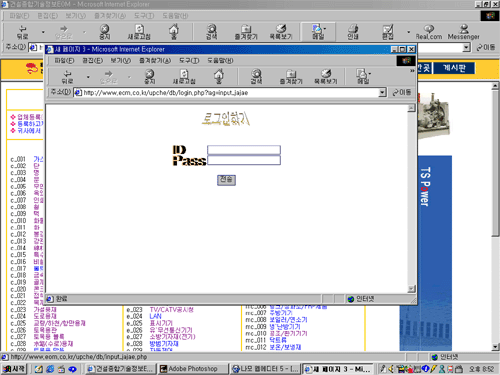Open the Favorites menu in the popup window
The height and width of the screenshot is (375, 500).
[x=155, y=61]
